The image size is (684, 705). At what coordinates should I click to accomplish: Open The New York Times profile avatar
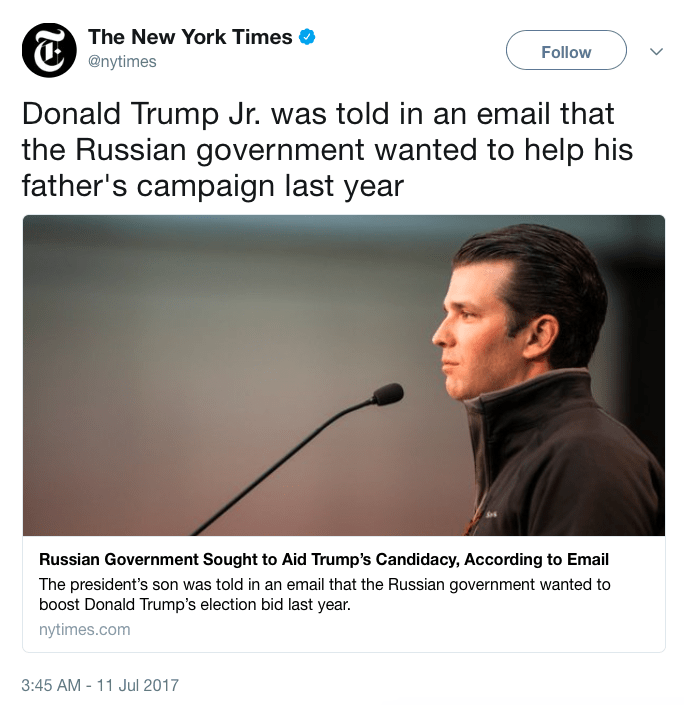(48, 50)
